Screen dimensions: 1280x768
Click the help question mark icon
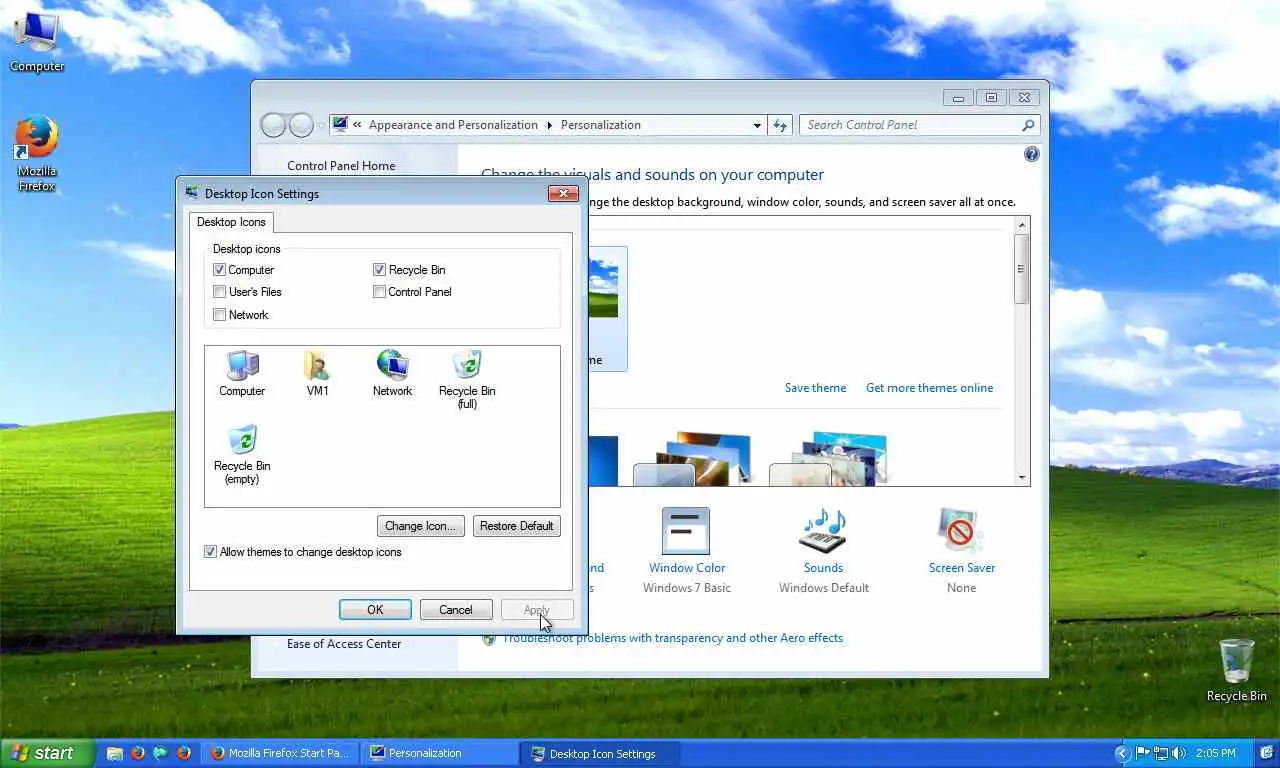(1032, 154)
